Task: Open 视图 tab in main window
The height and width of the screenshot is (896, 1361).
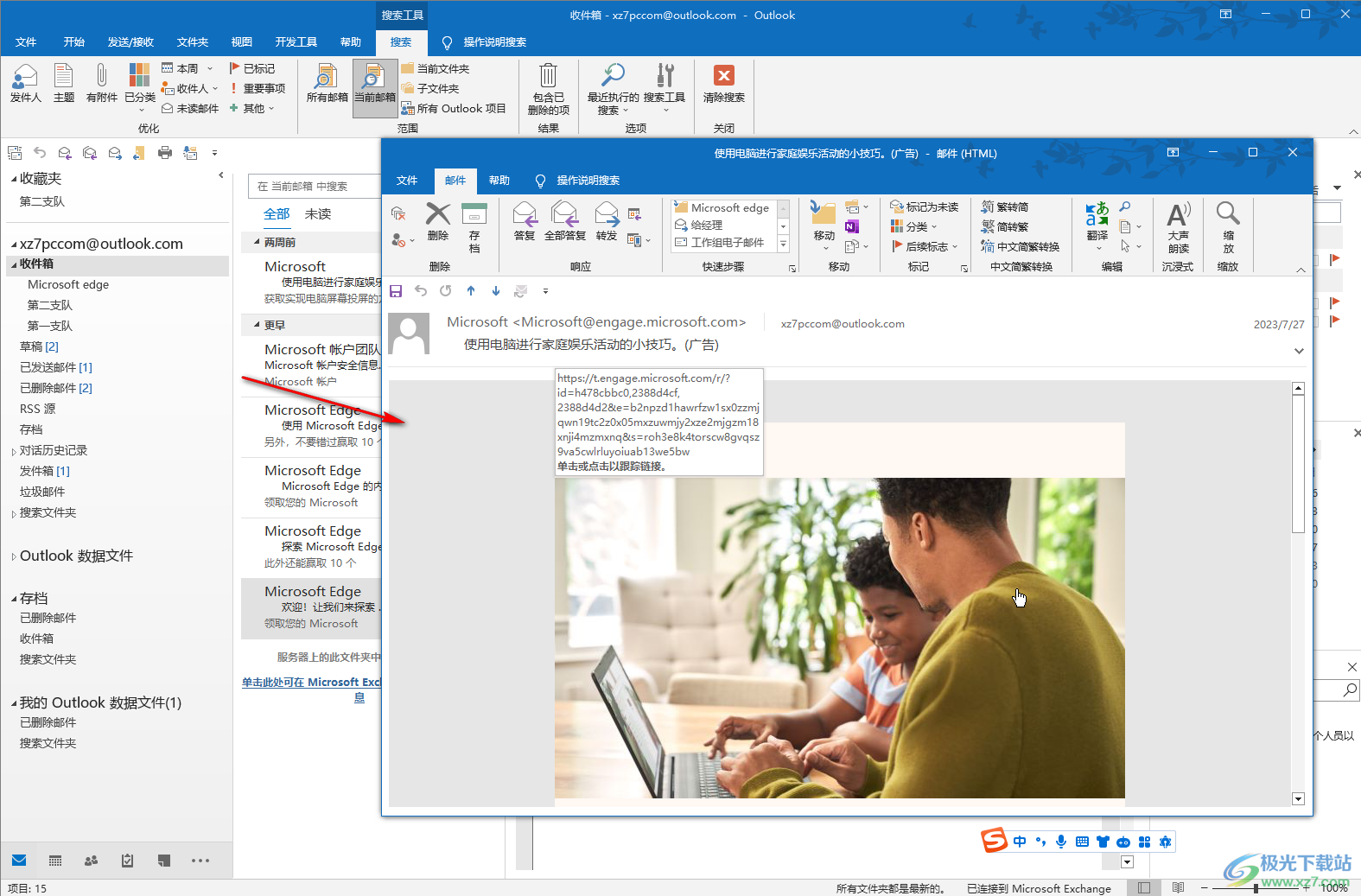Action: coord(242,41)
